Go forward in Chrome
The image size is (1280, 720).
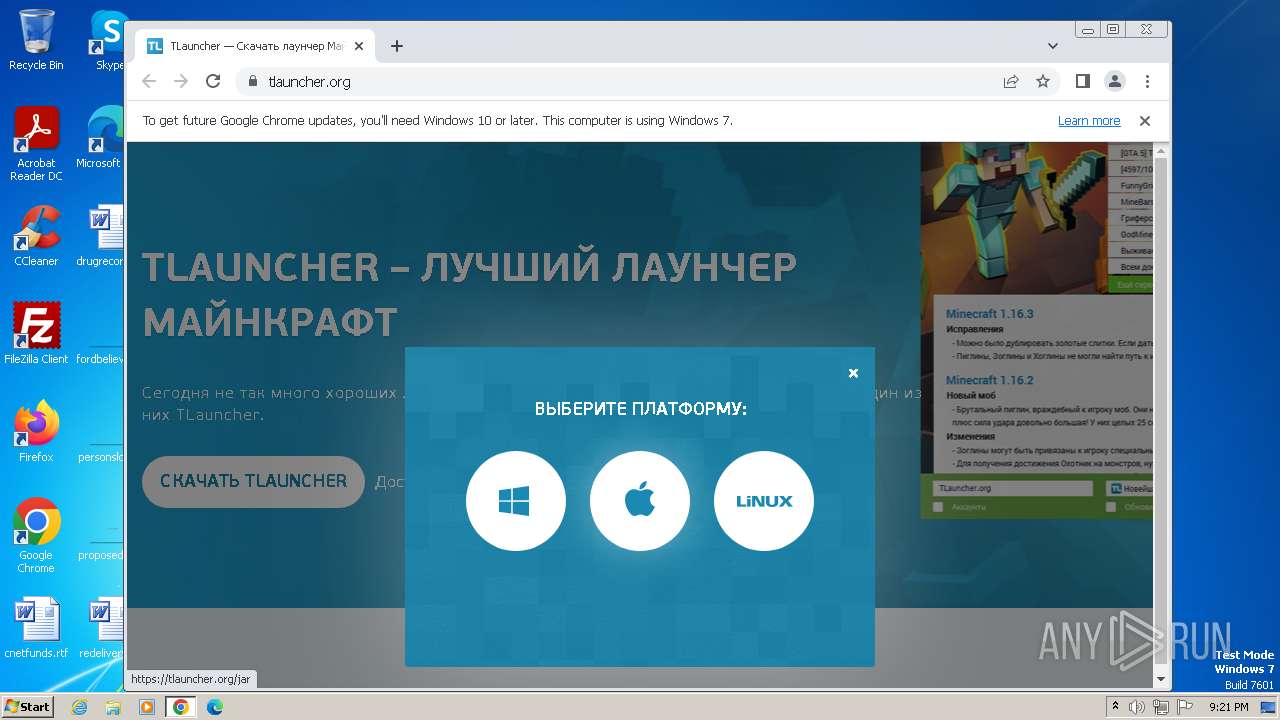(x=181, y=82)
